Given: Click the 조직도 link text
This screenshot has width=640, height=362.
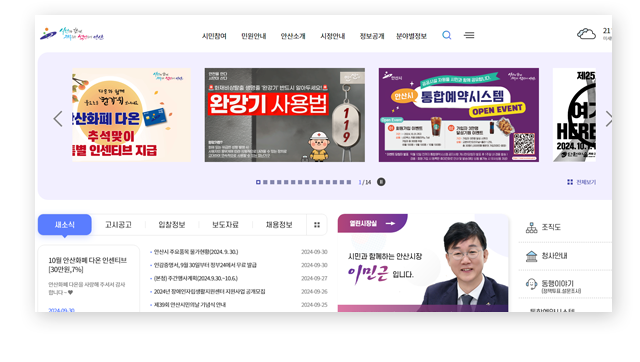Looking at the screenshot, I should pyautogui.click(x=551, y=227).
